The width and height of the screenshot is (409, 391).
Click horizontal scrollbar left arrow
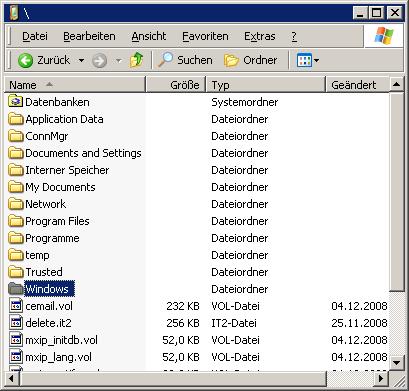(12, 379)
